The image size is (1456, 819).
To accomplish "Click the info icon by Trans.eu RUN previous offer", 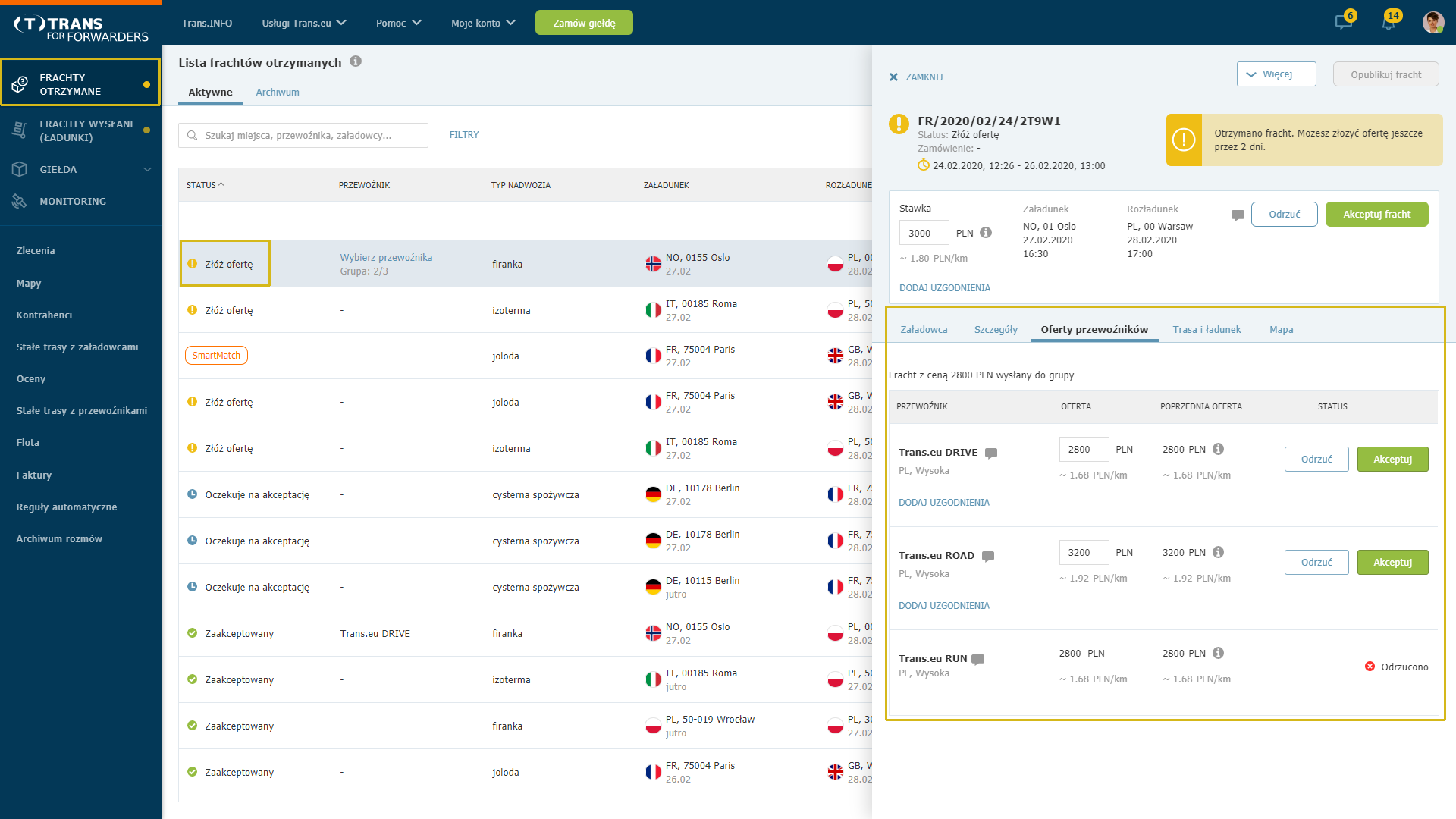I will (x=1218, y=653).
